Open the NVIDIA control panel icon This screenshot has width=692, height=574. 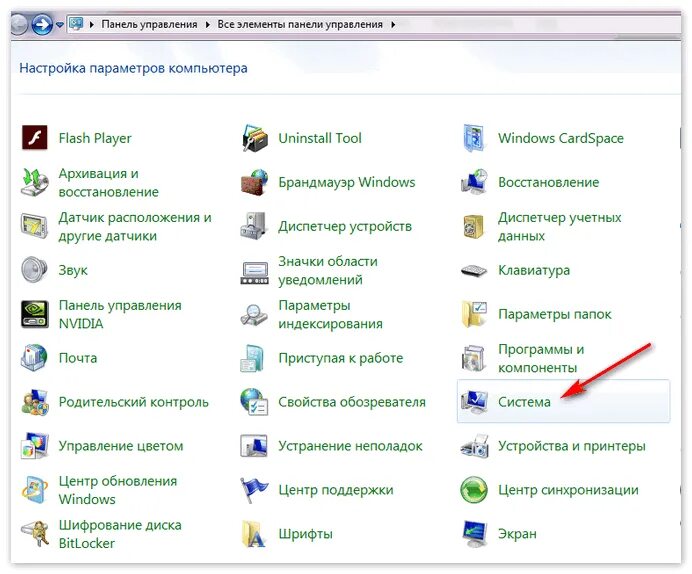(34, 314)
